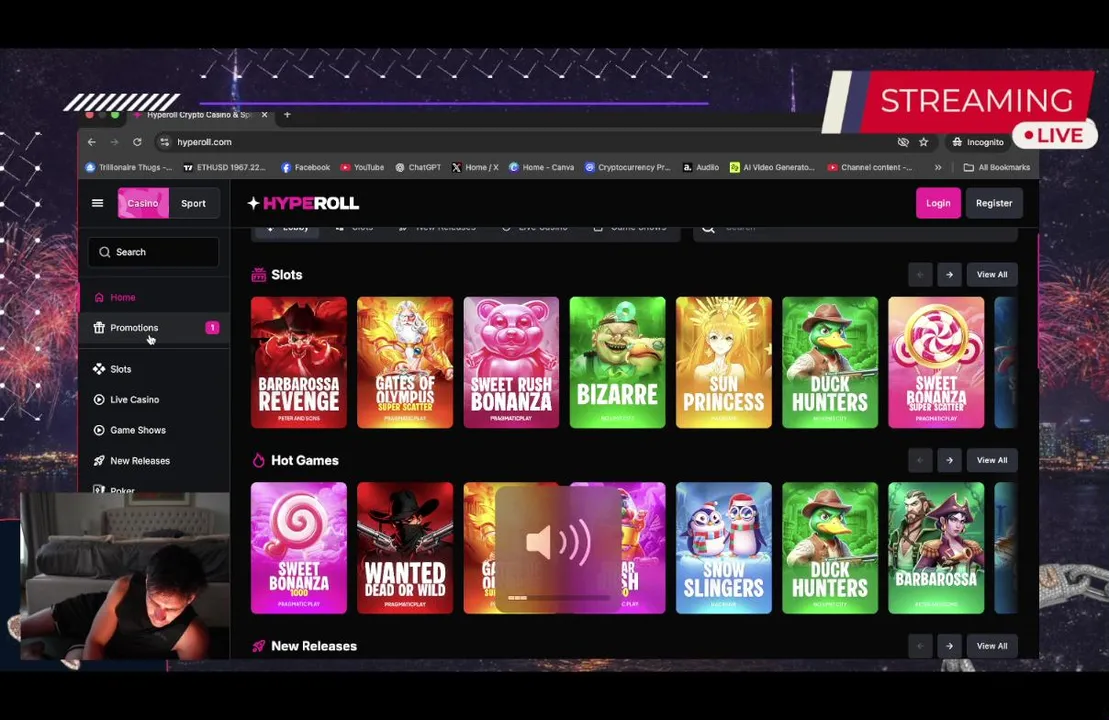Open Sweet Rush Bonanza slot
This screenshot has height=720, width=1109.
(x=511, y=362)
